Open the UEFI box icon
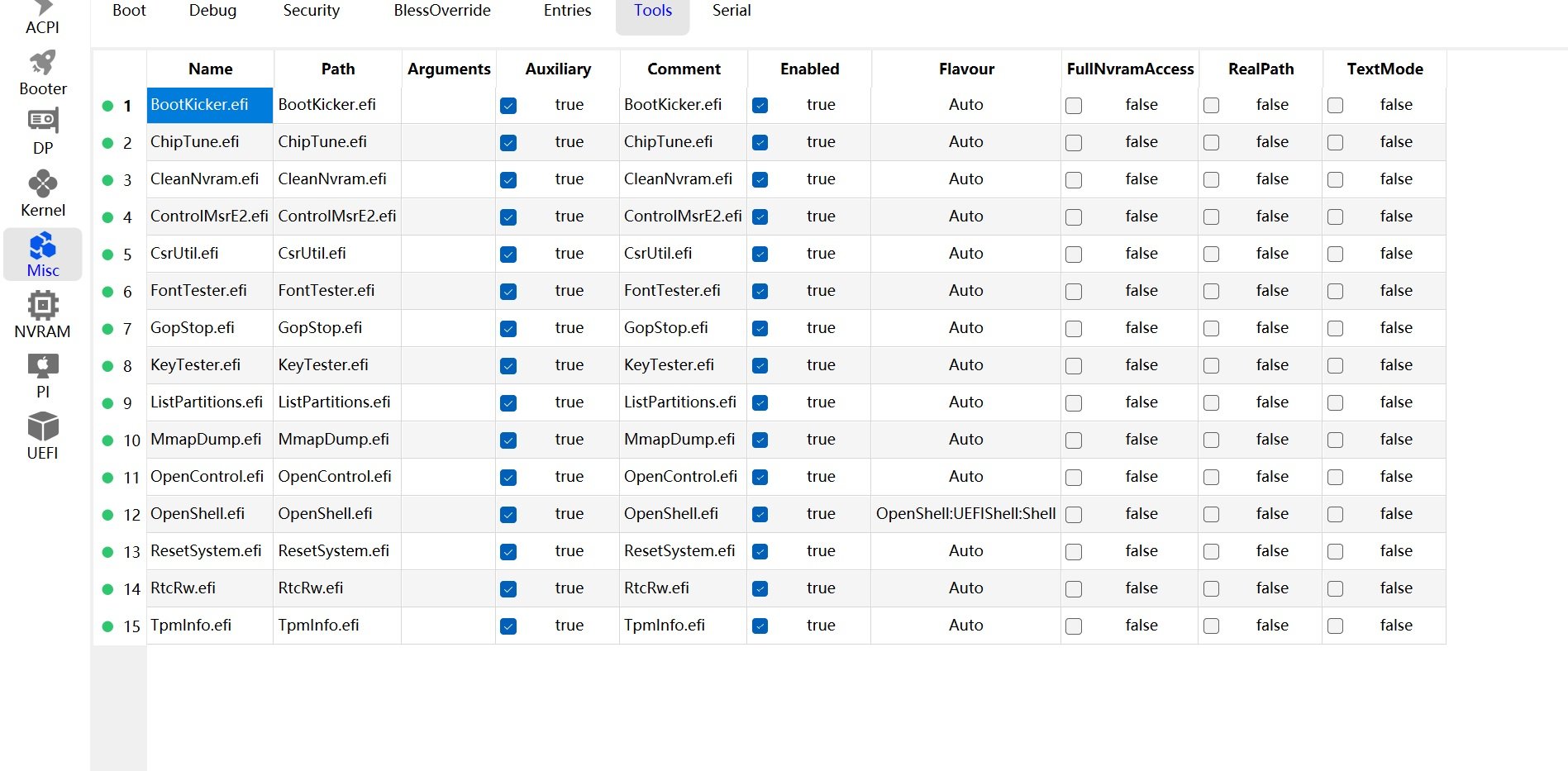Image resolution: width=1568 pixels, height=771 pixels. (42, 427)
